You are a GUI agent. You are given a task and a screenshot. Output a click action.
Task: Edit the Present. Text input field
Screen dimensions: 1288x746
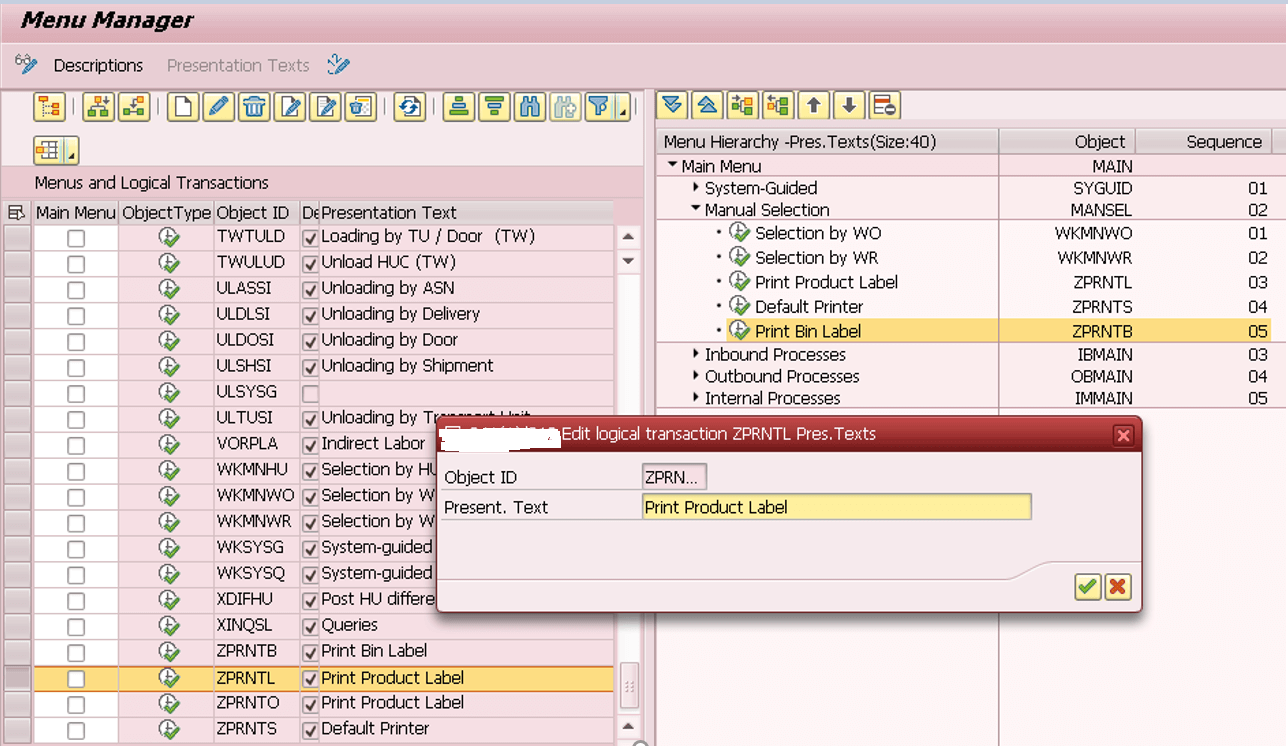(x=836, y=507)
